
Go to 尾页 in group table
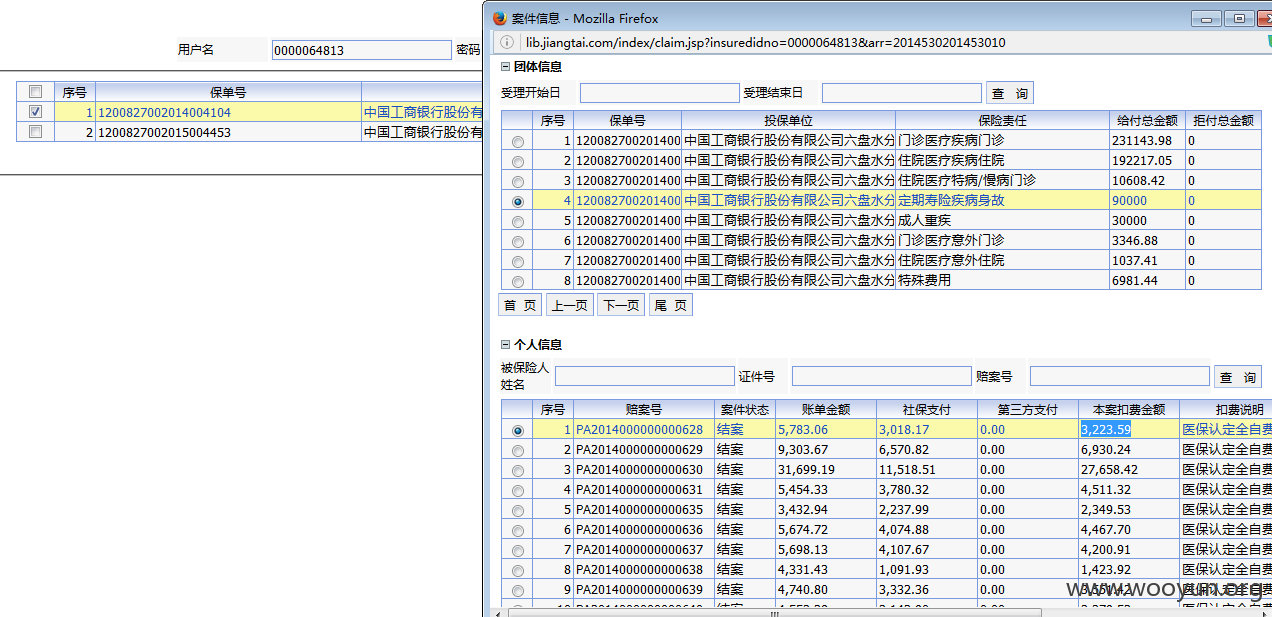pyautogui.click(x=671, y=305)
